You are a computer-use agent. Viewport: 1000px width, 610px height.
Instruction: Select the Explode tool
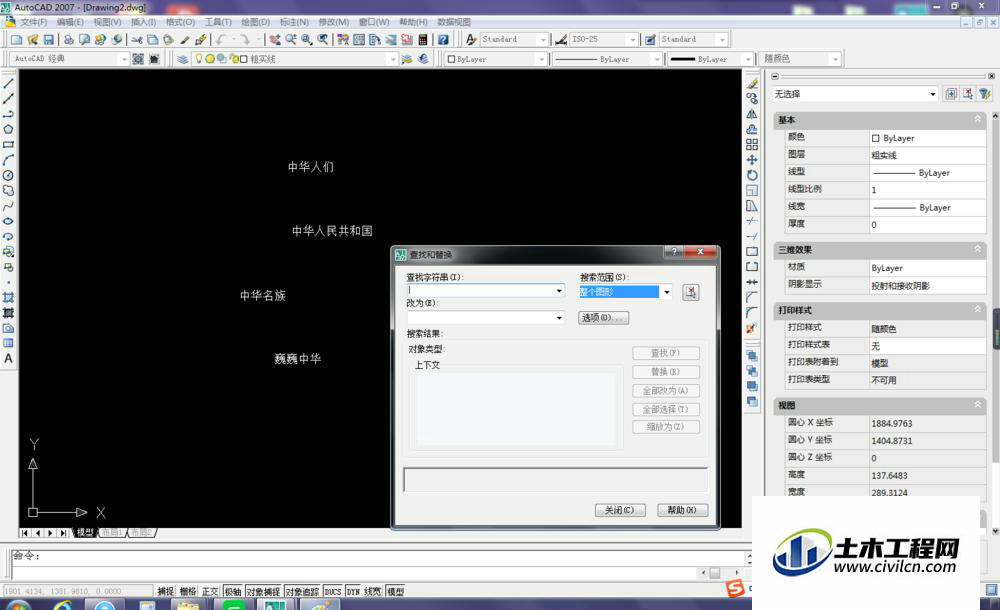pyautogui.click(x=752, y=328)
